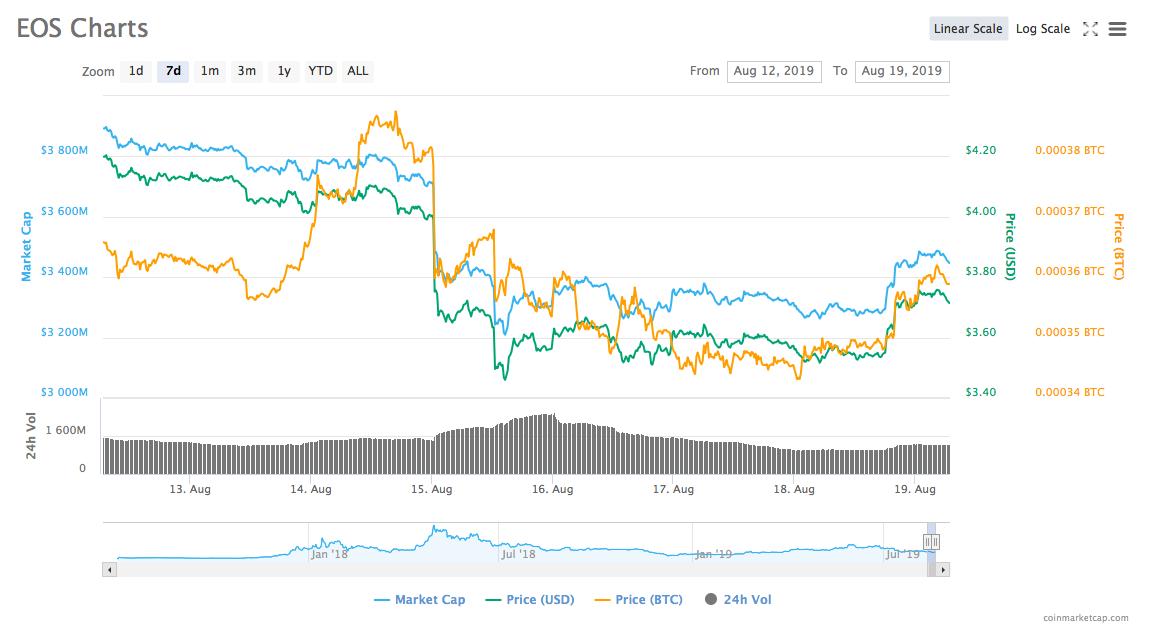This screenshot has width=1154, height=639.
Task: Select the 7d zoom range
Action: click(173, 71)
